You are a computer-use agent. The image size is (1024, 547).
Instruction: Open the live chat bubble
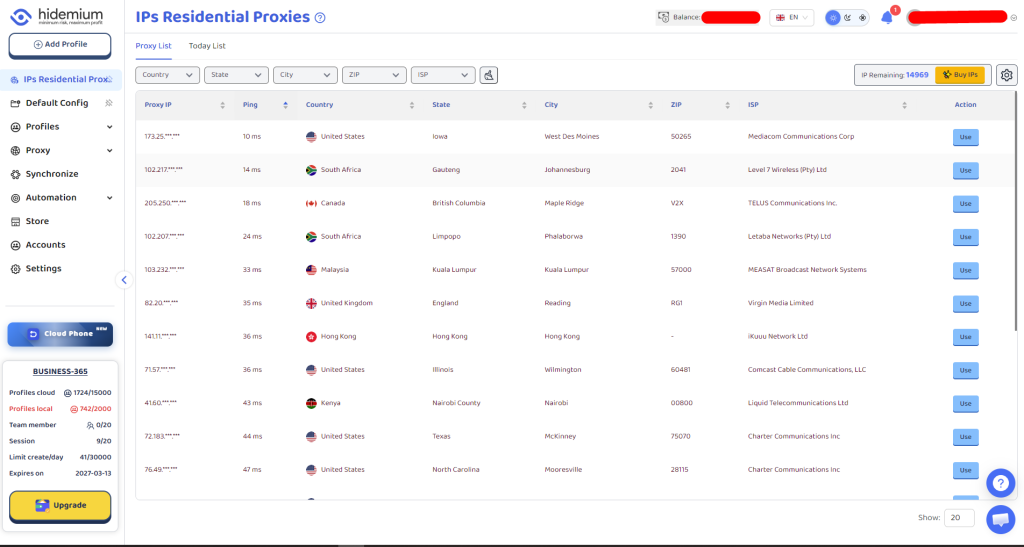[x=1000, y=520]
